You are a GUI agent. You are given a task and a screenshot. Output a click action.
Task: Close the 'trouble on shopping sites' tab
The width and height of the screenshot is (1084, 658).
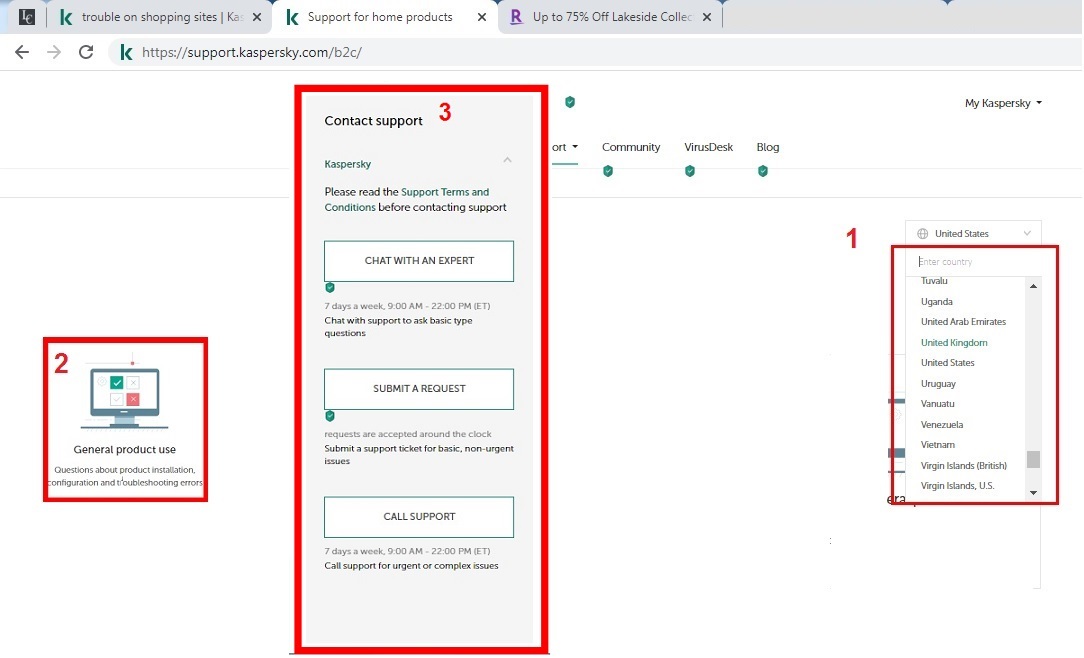click(257, 17)
